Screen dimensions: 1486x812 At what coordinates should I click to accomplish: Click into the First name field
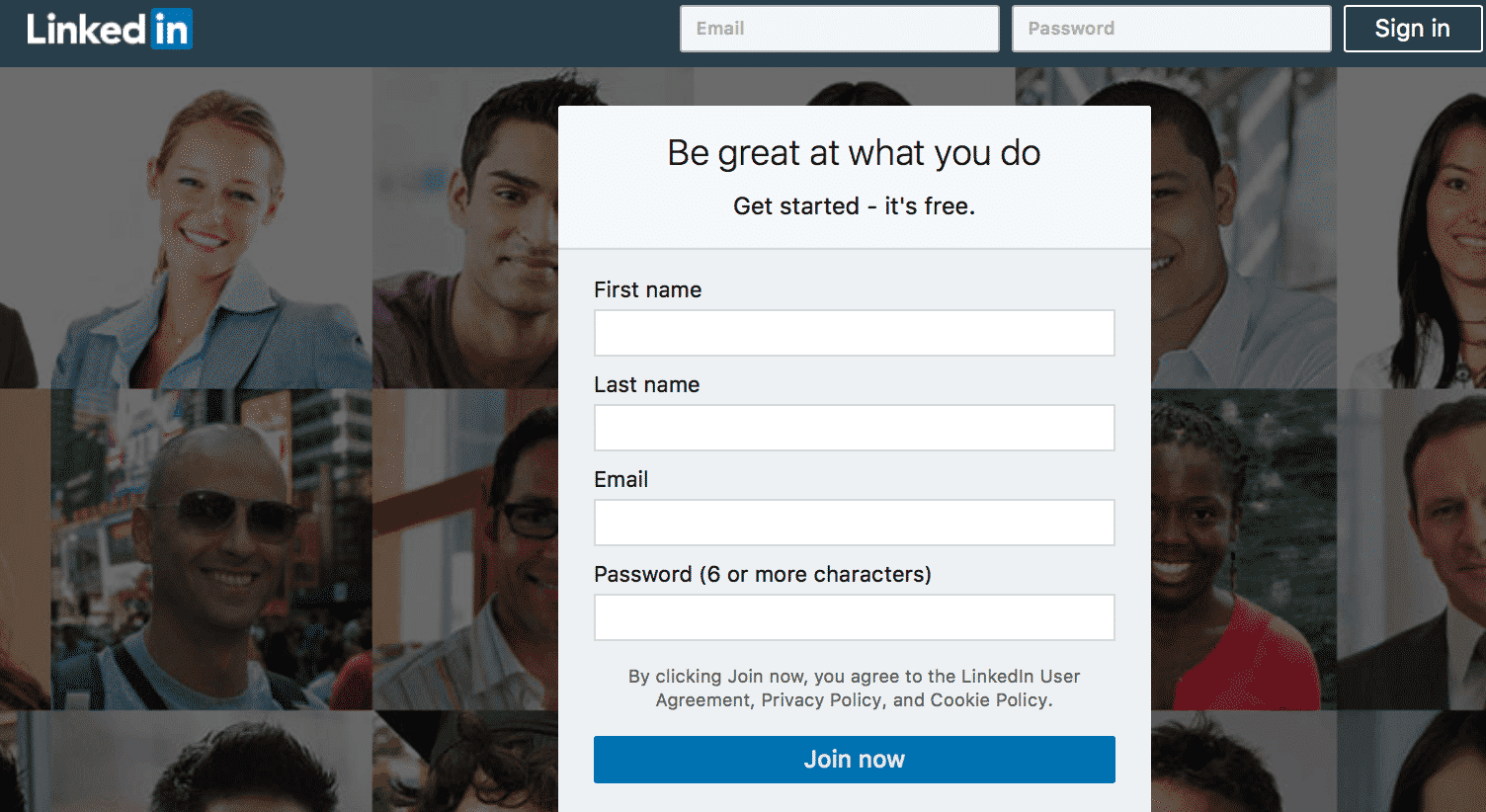(x=854, y=333)
